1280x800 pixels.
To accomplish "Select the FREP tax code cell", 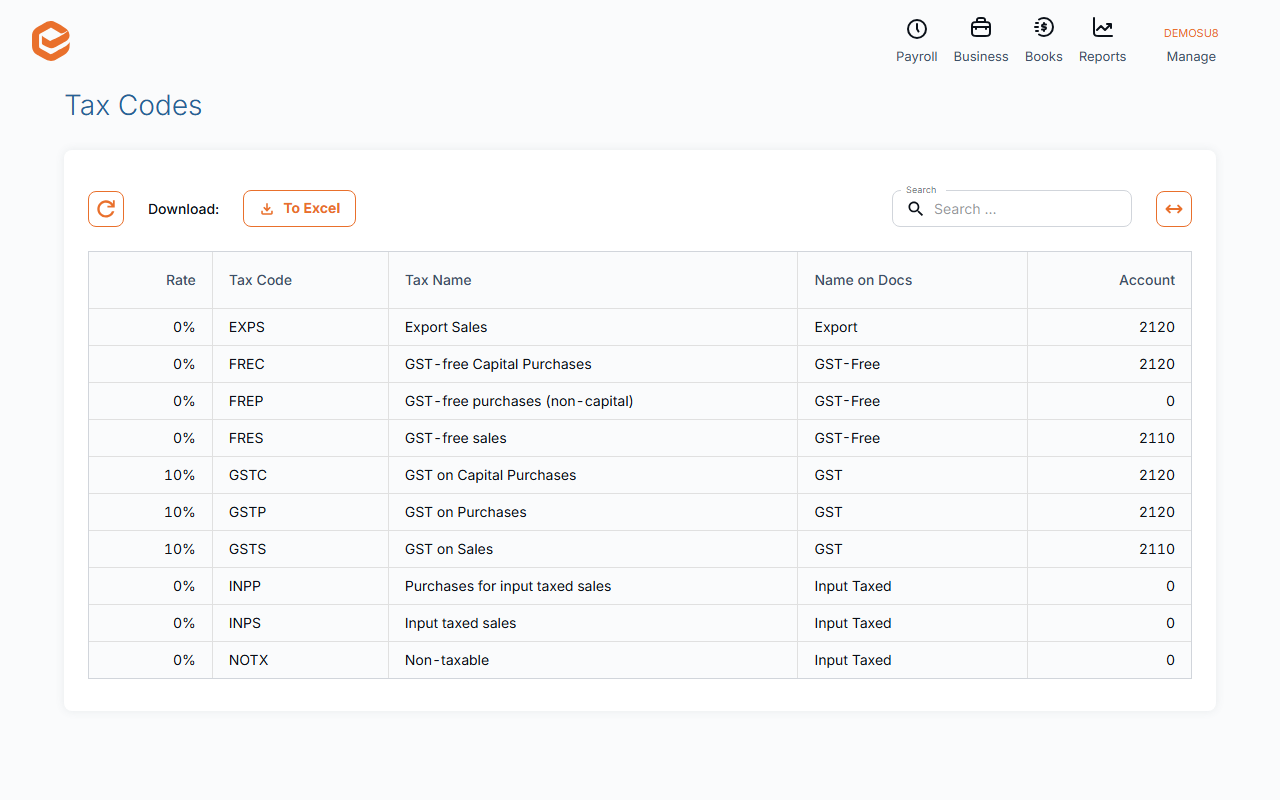I will click(x=300, y=401).
